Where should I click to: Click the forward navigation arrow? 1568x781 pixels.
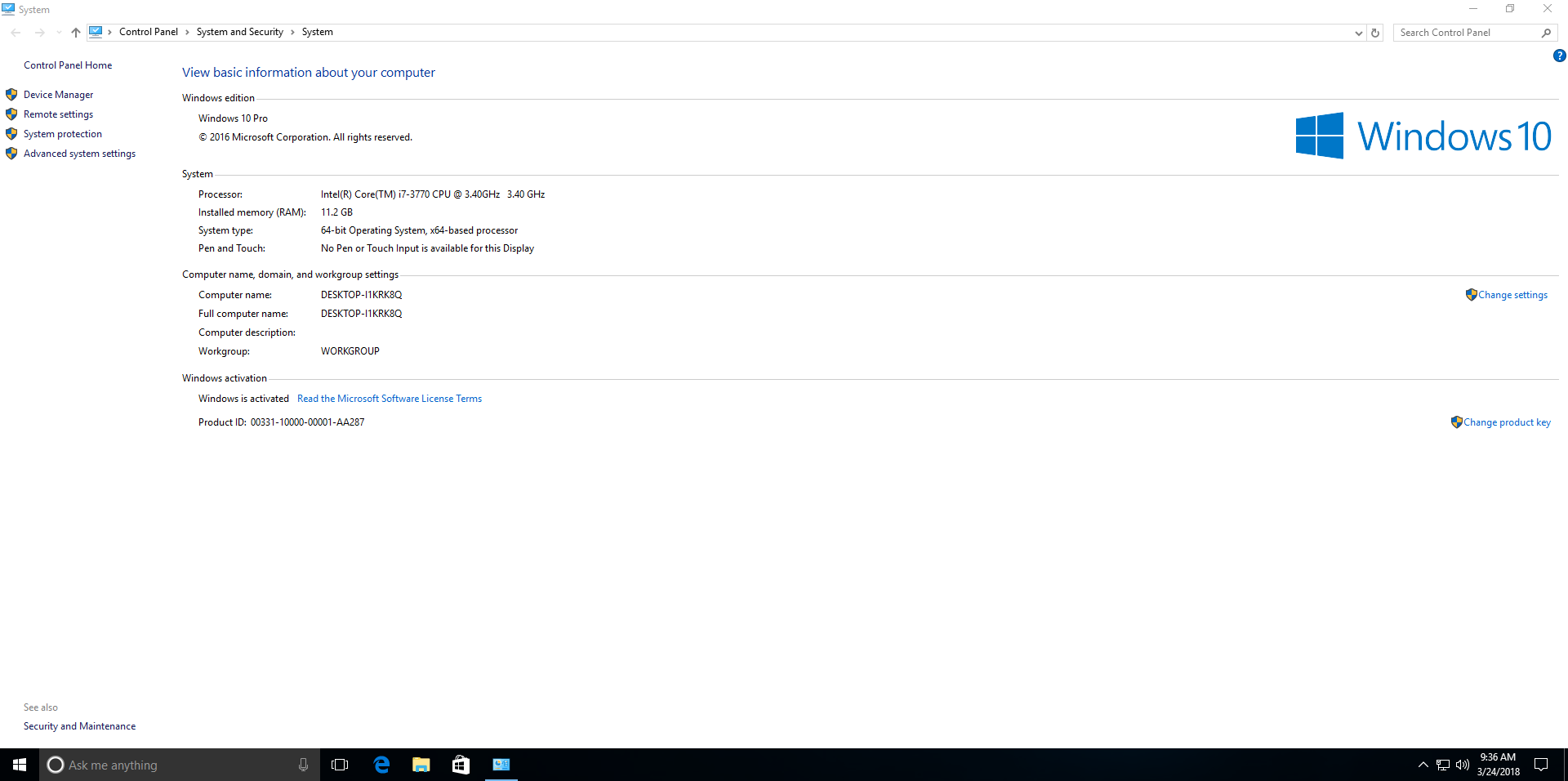[x=39, y=33]
